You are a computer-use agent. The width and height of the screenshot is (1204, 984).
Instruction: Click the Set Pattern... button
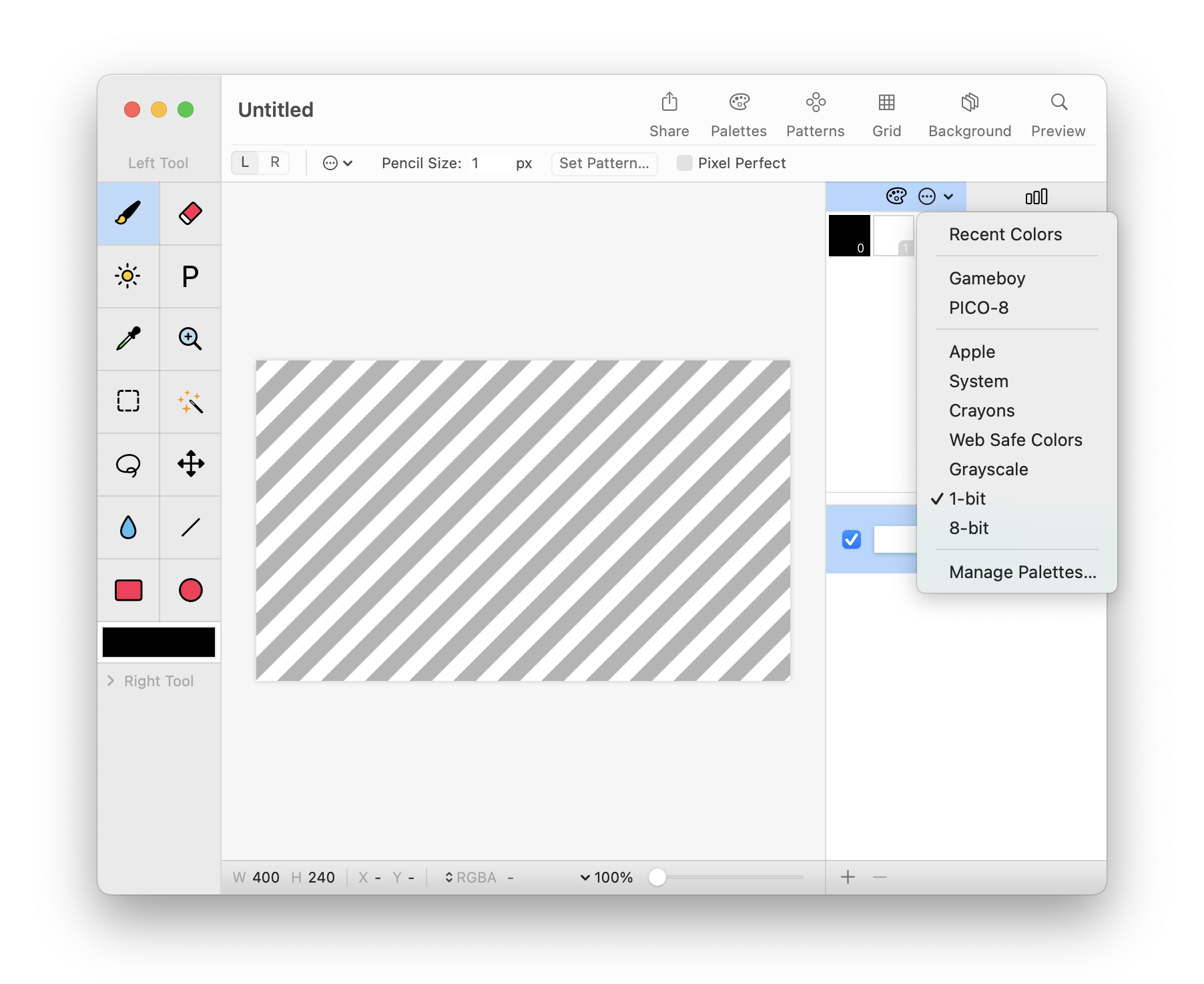[604, 164]
